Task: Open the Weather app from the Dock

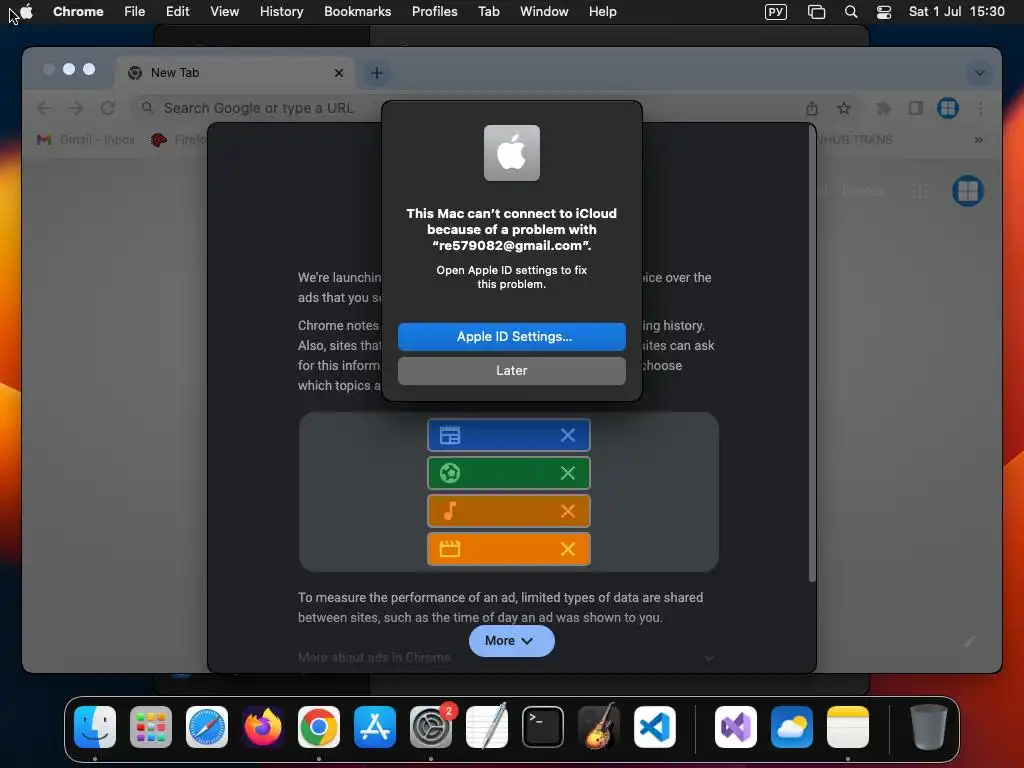Action: click(792, 727)
